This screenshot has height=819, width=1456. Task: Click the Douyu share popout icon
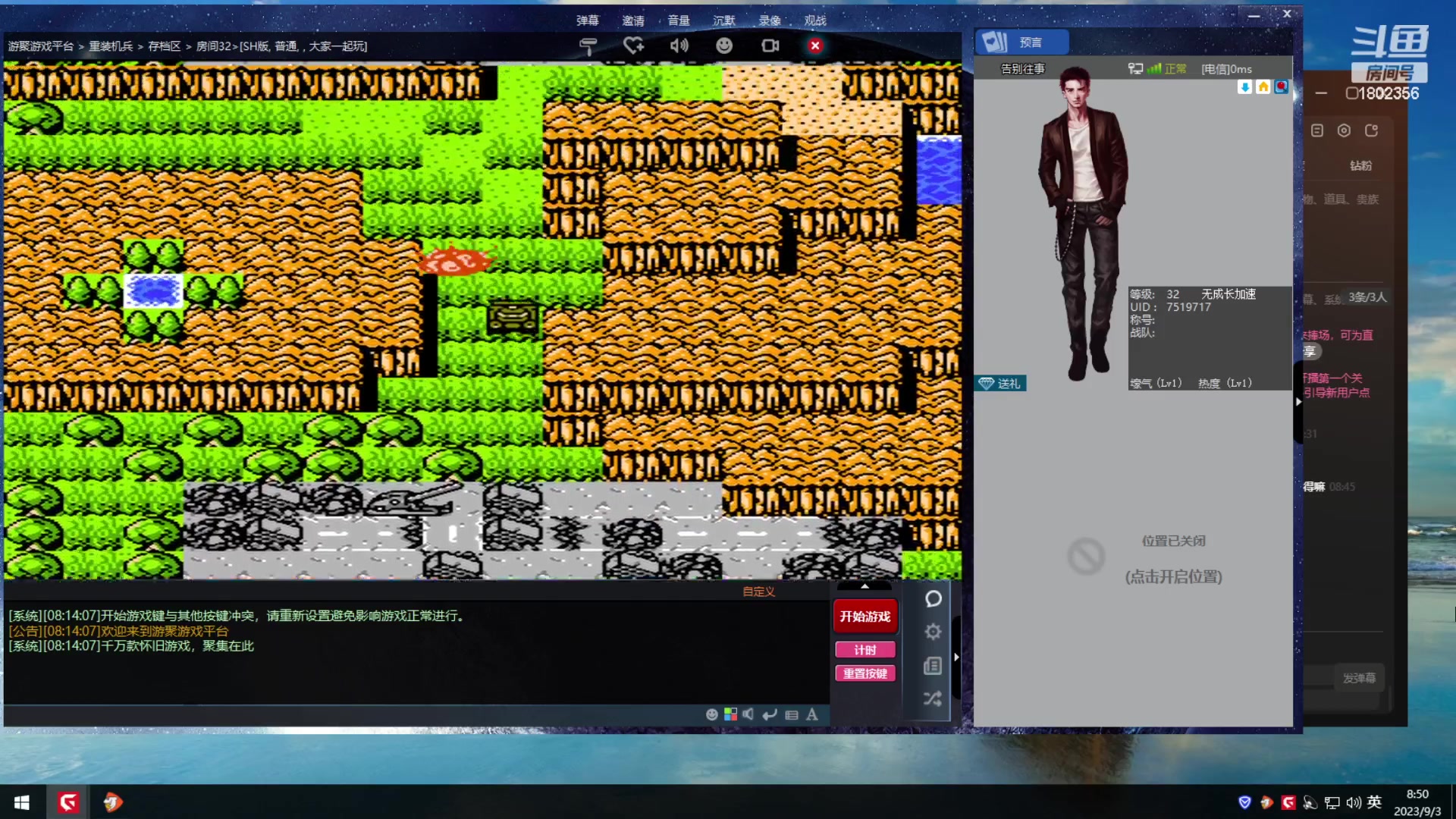click(x=1371, y=130)
